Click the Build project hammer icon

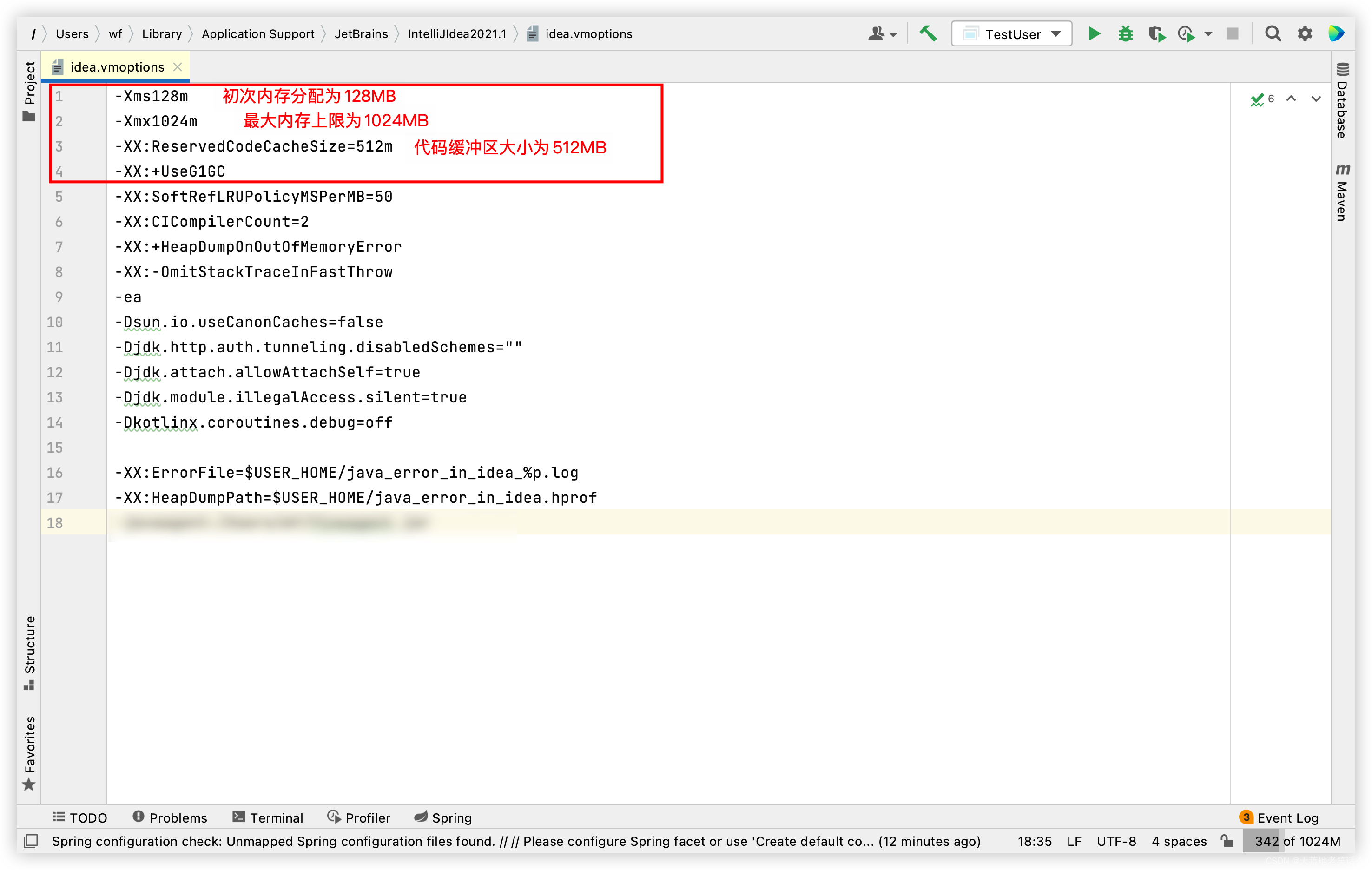click(928, 33)
